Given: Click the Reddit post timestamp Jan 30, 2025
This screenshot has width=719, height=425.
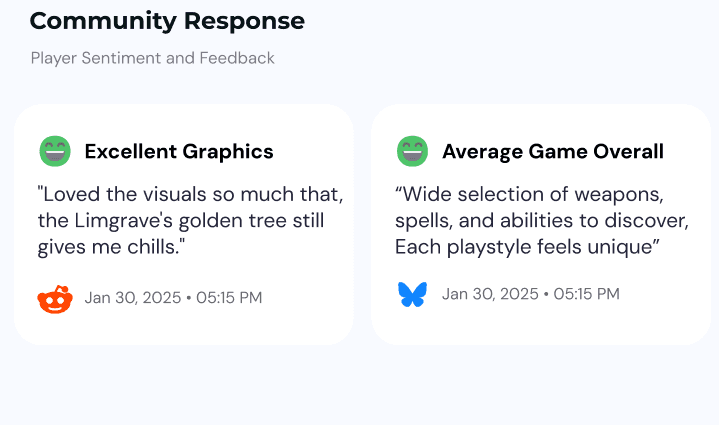Looking at the screenshot, I should [133, 298].
